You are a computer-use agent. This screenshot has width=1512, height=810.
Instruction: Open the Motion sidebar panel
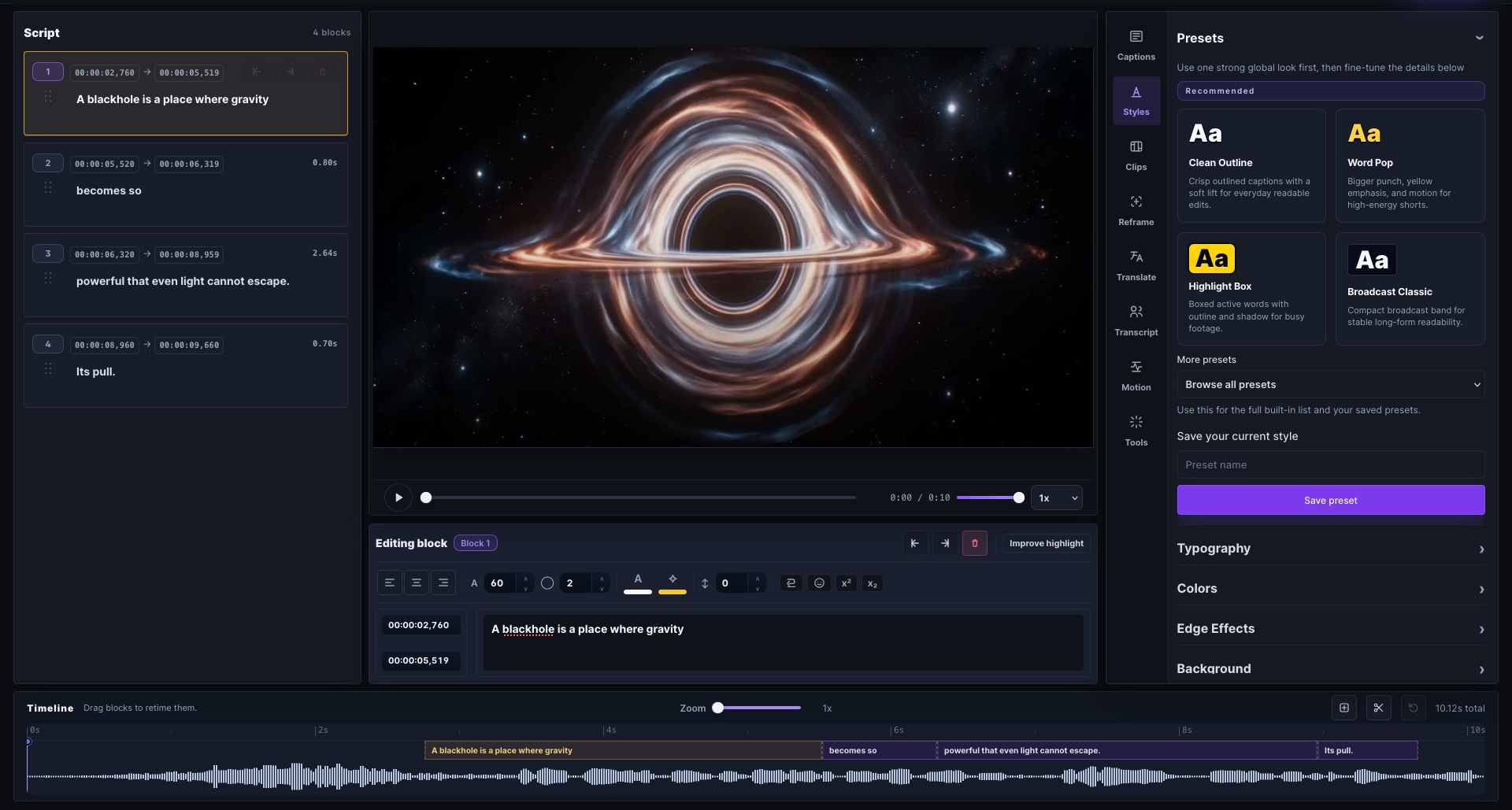tap(1136, 376)
